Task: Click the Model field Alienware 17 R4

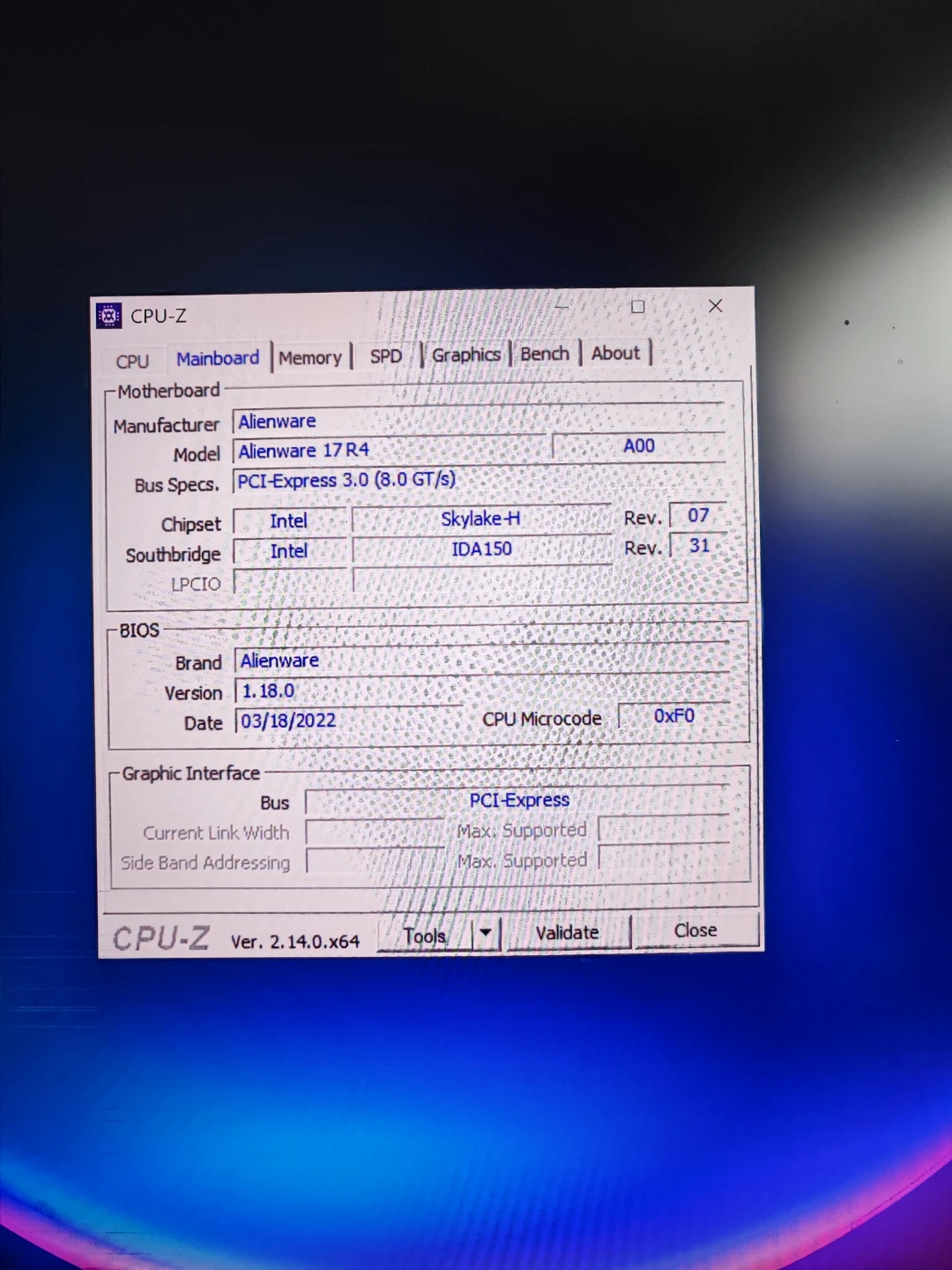Action: pyautogui.click(x=390, y=450)
